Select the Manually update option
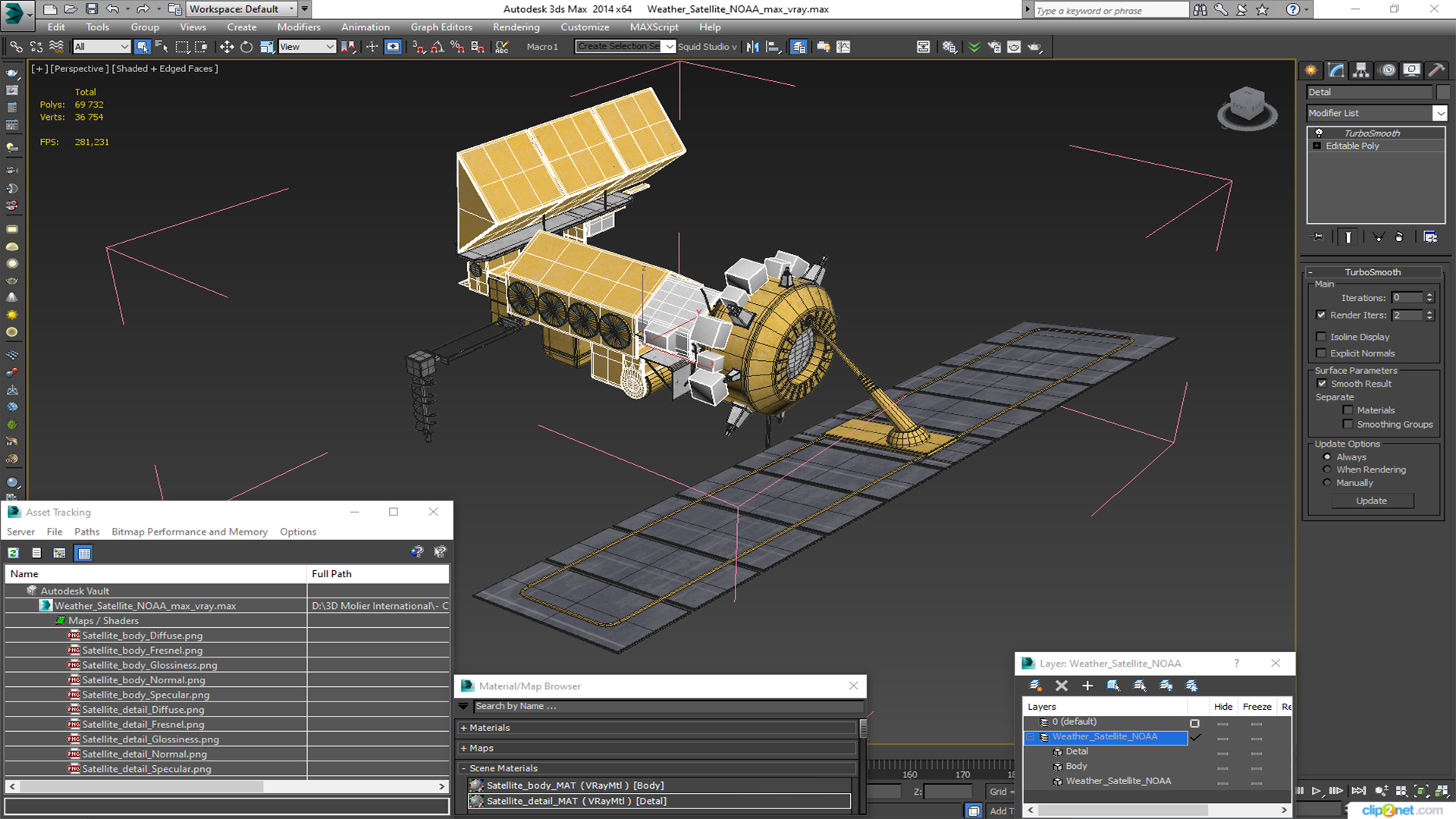The height and width of the screenshot is (819, 1456). [1327, 482]
